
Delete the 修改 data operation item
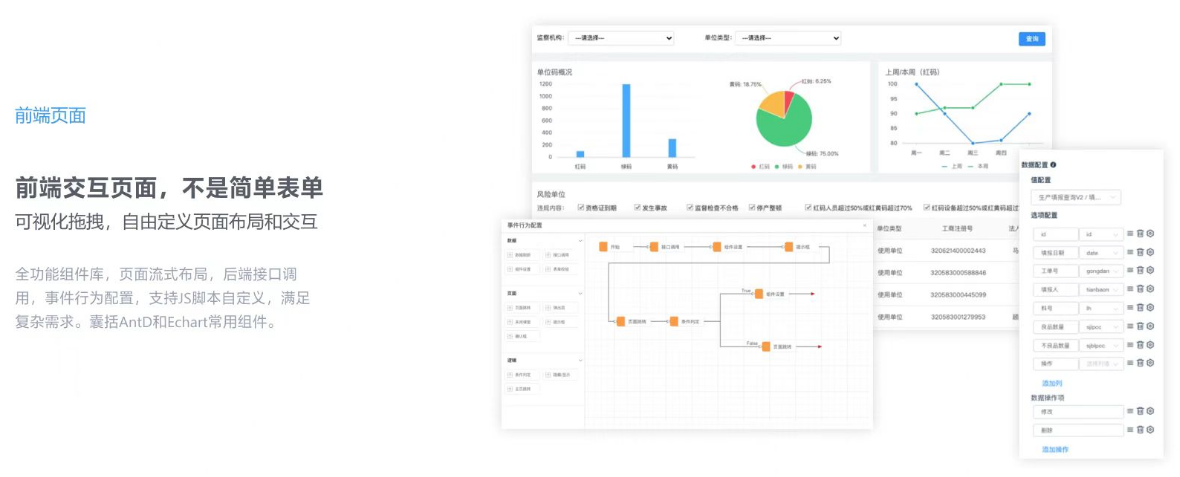1140,411
